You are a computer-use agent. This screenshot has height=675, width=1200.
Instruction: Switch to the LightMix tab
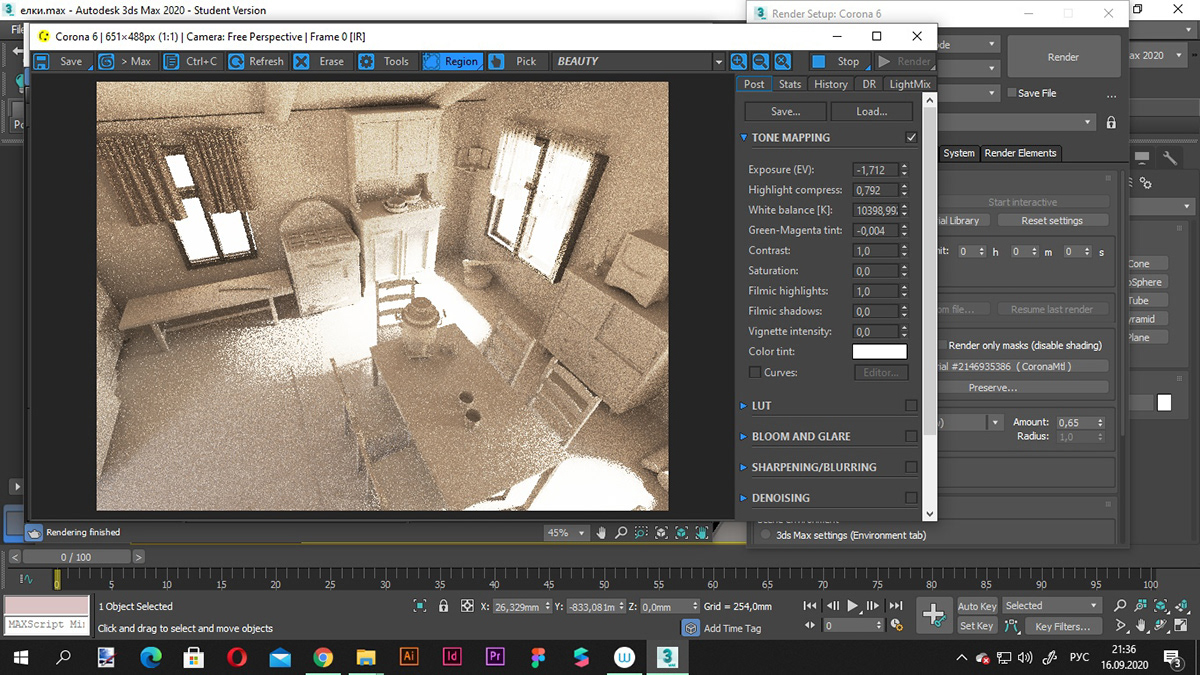pos(909,85)
